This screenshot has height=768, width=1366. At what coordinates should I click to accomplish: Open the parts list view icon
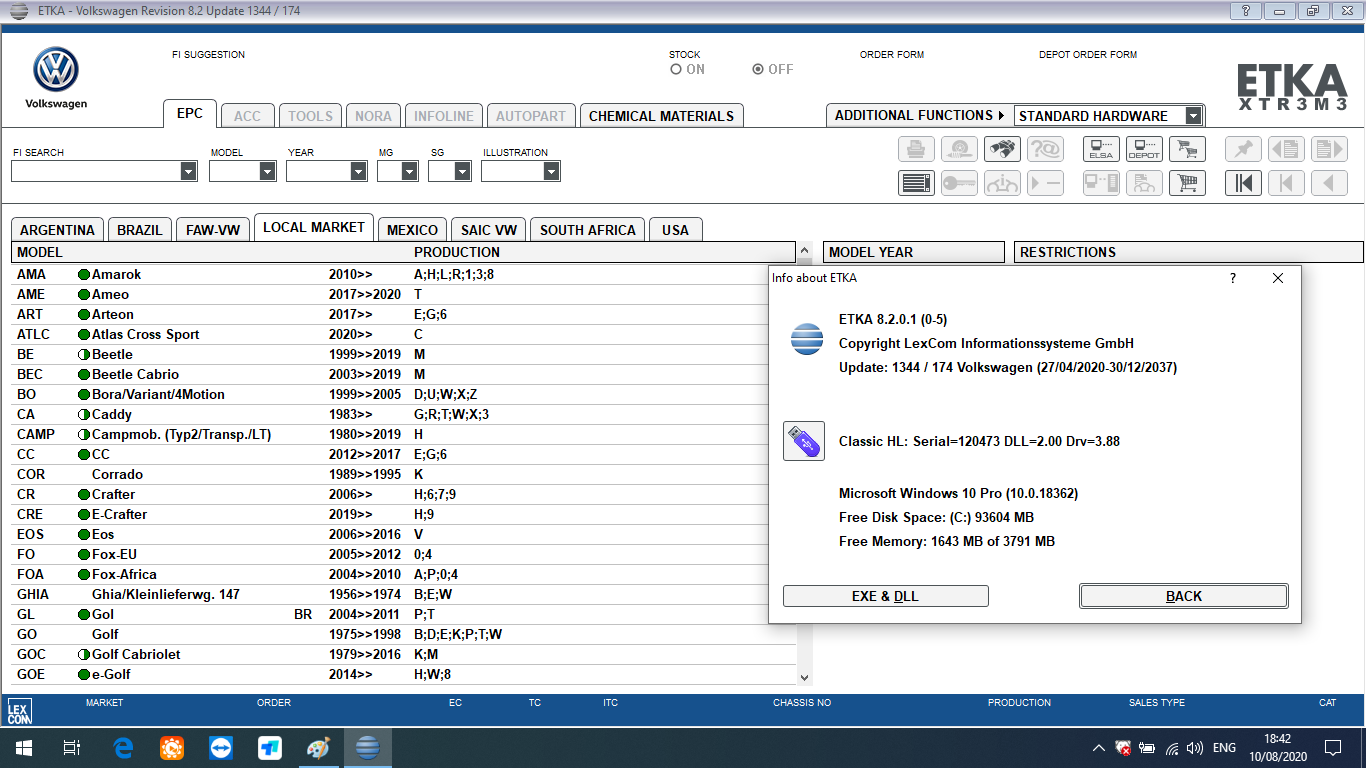point(916,183)
